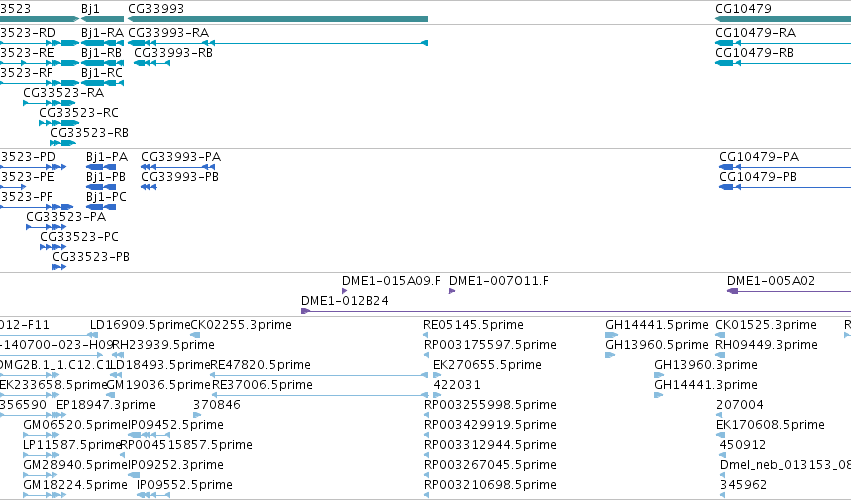851x500 pixels.
Task: Click the CG33993-RA transcript glyph
Action: tap(278, 43)
